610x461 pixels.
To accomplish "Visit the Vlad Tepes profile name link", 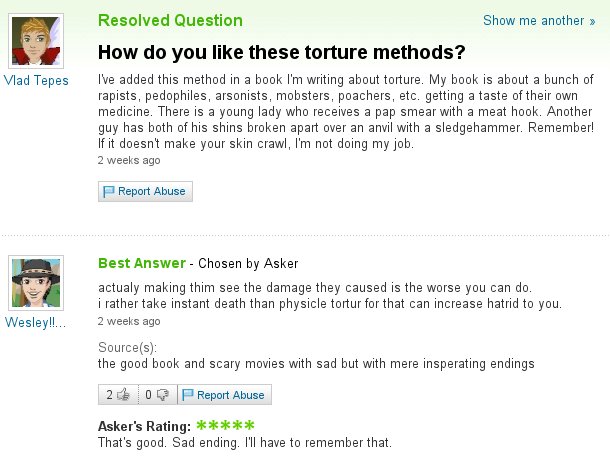I will pos(36,80).
